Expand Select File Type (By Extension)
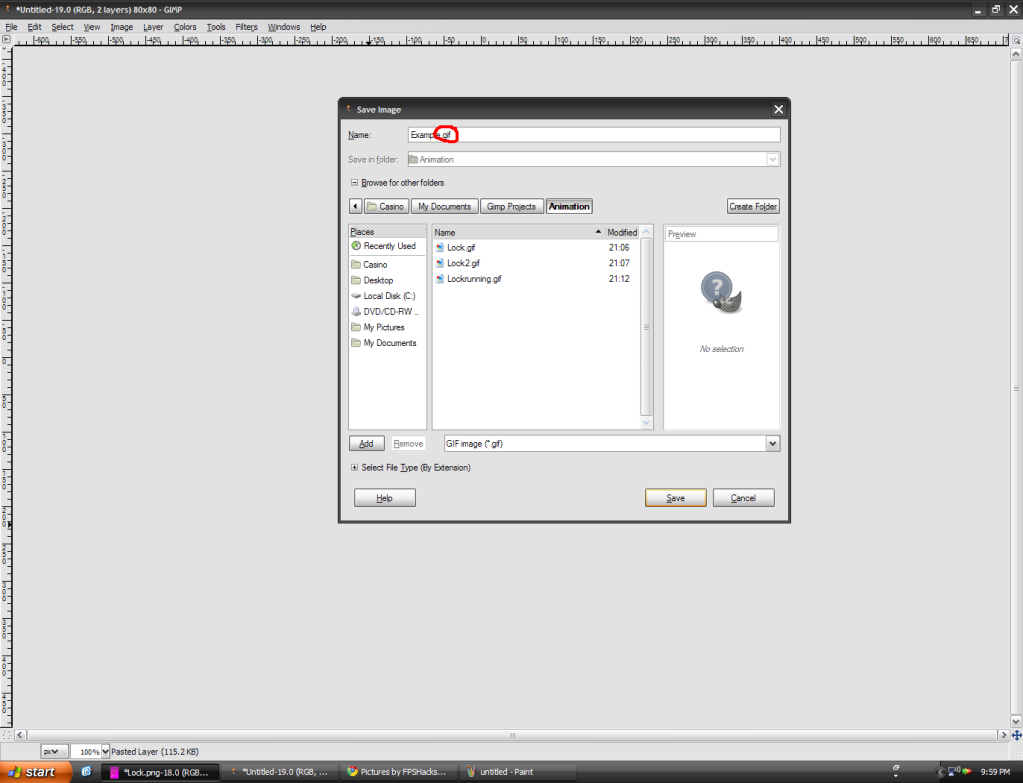This screenshot has height=783, width=1023. [x=355, y=467]
